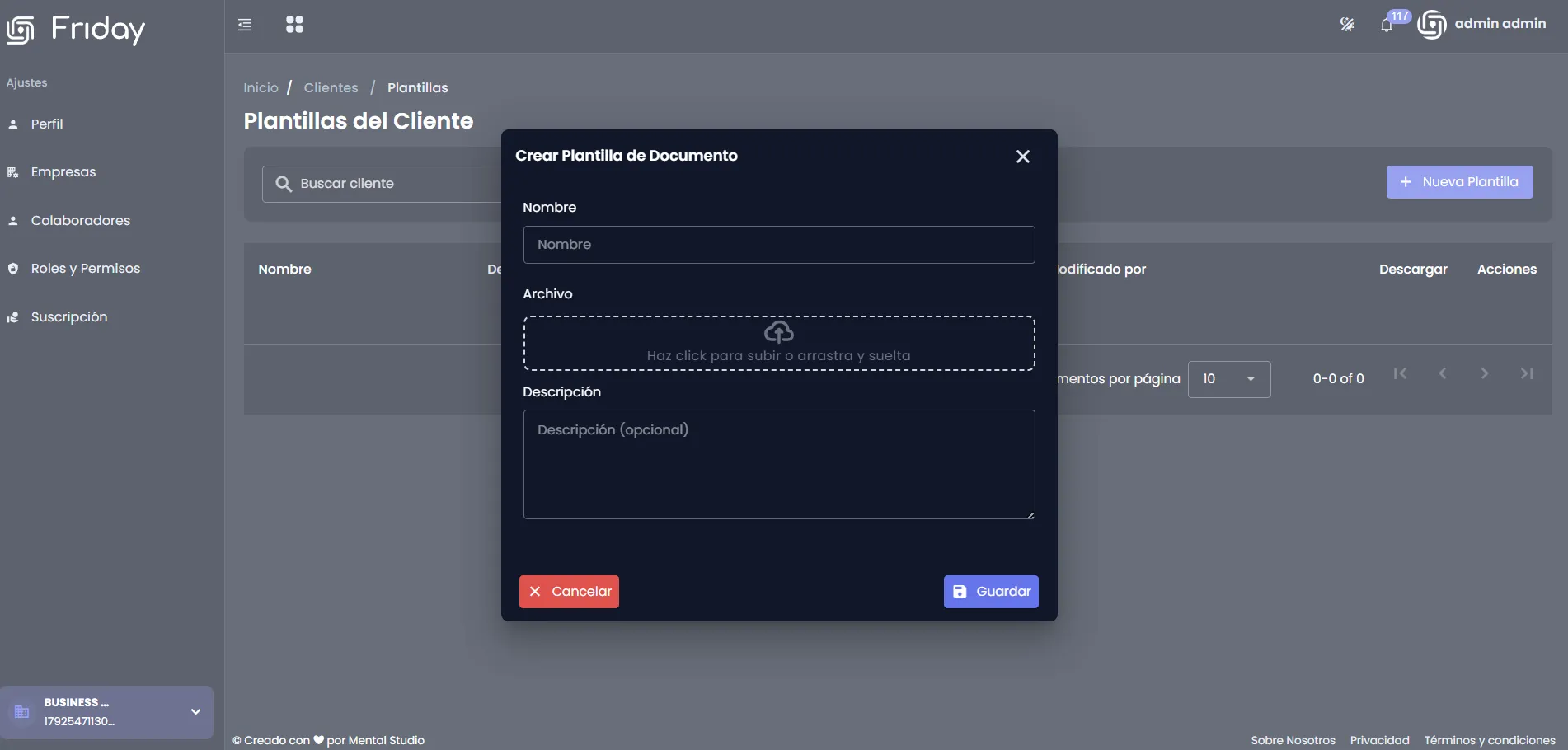This screenshot has width=1568, height=750.
Task: Click the Guardar button
Action: [991, 592]
